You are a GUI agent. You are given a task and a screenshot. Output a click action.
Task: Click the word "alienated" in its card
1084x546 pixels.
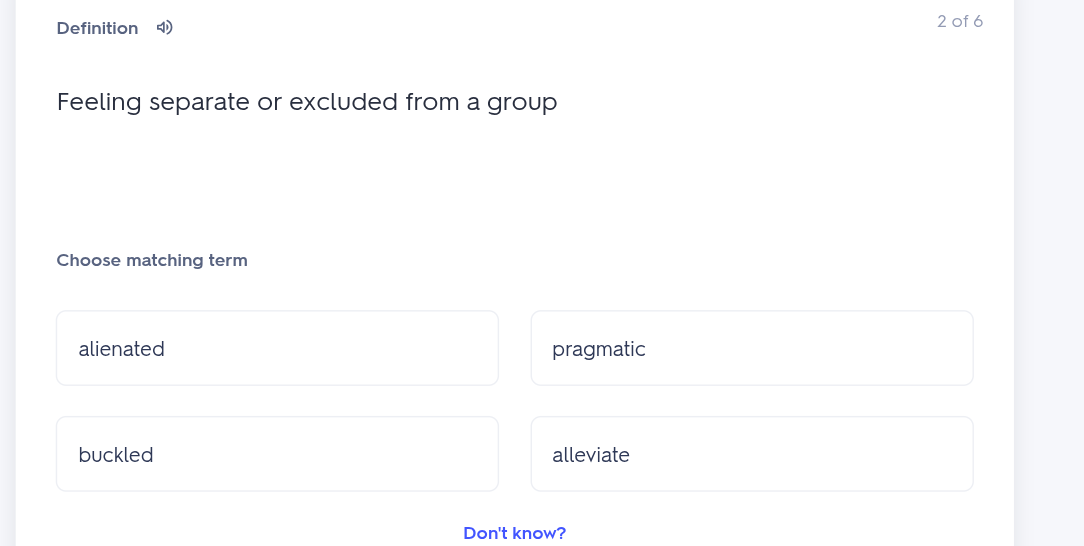tap(122, 349)
